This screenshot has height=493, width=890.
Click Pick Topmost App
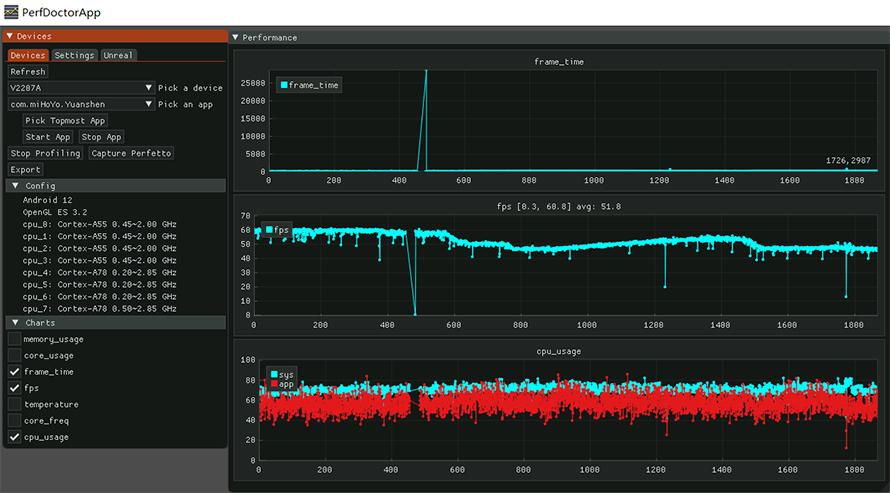[65, 121]
